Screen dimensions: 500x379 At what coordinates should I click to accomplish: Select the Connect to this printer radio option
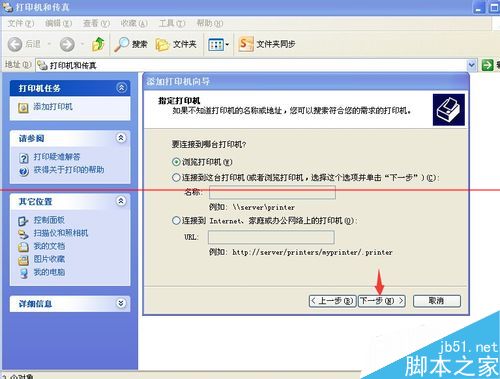point(176,178)
